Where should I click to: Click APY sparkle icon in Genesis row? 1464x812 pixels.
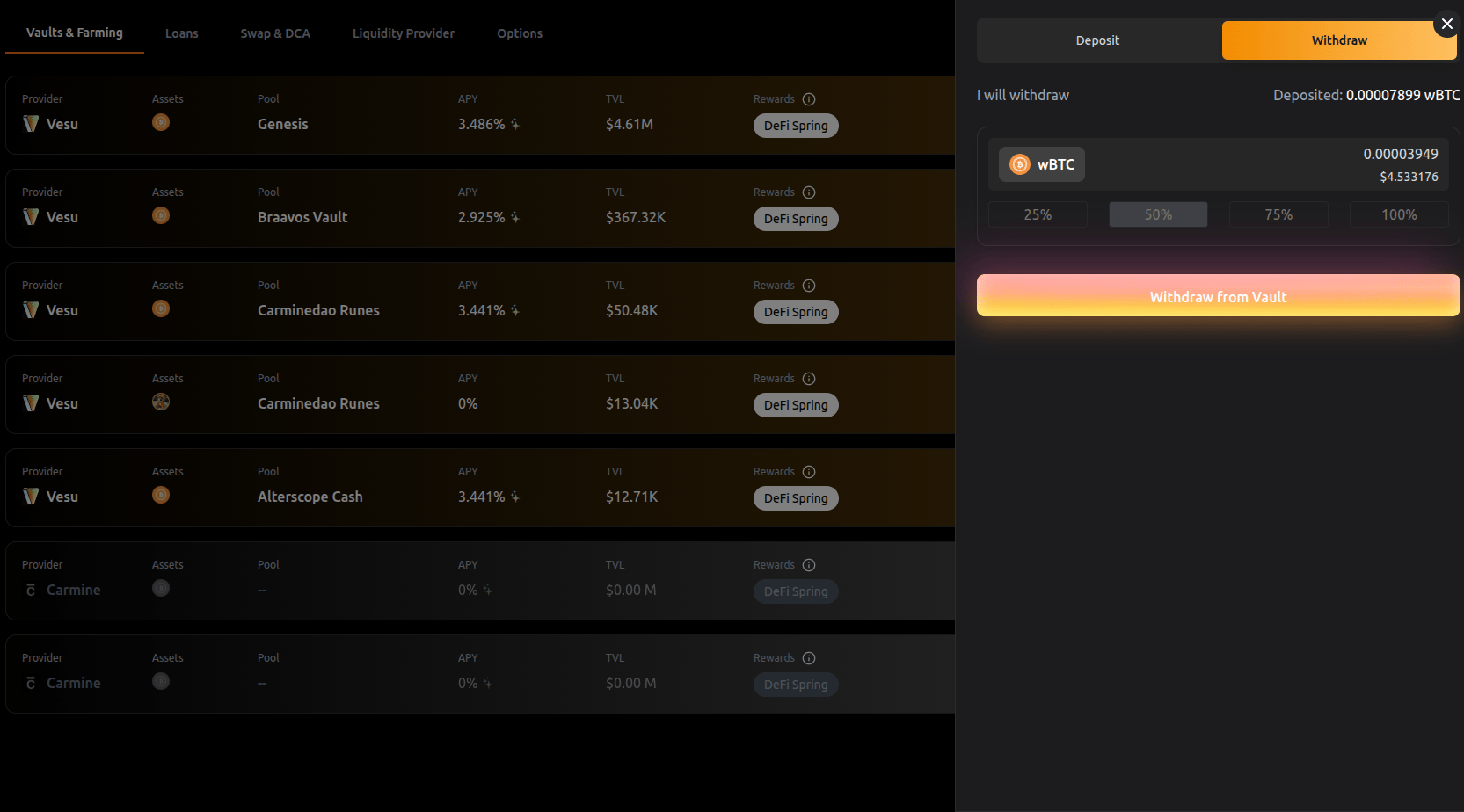(515, 125)
